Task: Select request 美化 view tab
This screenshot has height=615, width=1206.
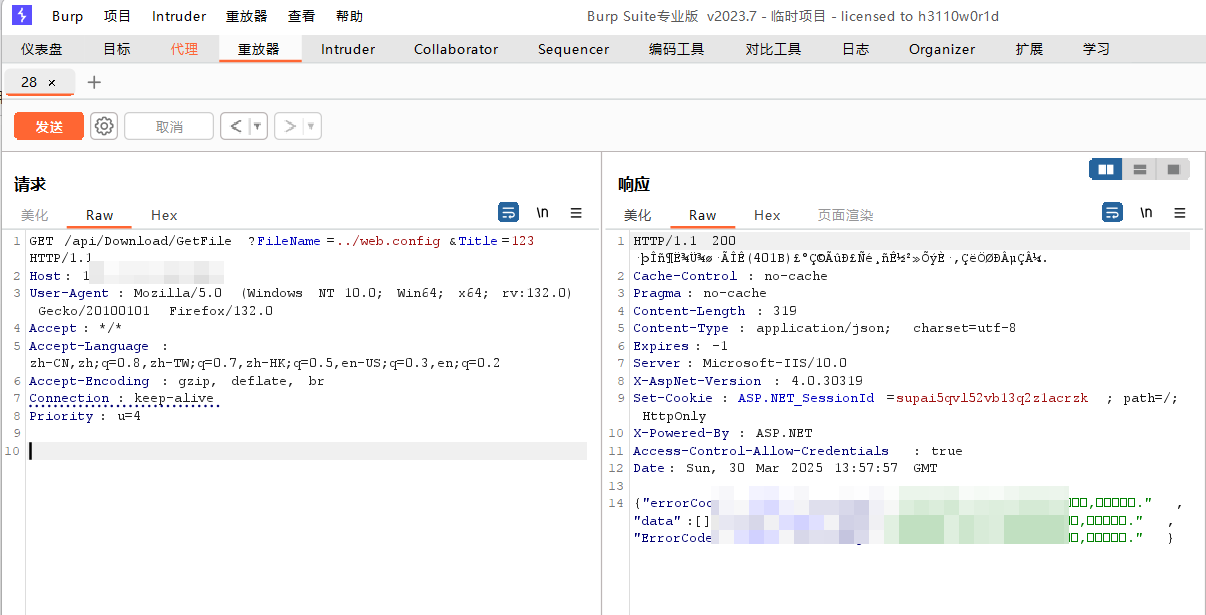Action: click(35, 215)
